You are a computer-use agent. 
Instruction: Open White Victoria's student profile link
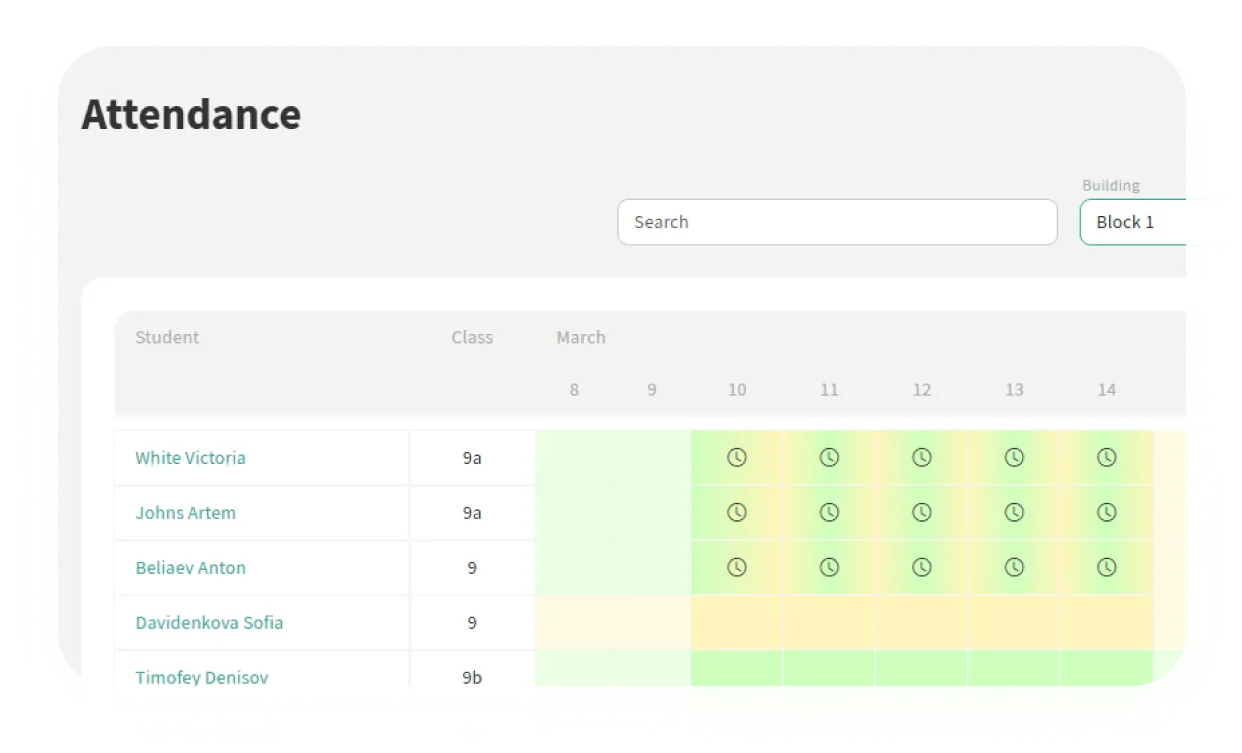tap(190, 458)
